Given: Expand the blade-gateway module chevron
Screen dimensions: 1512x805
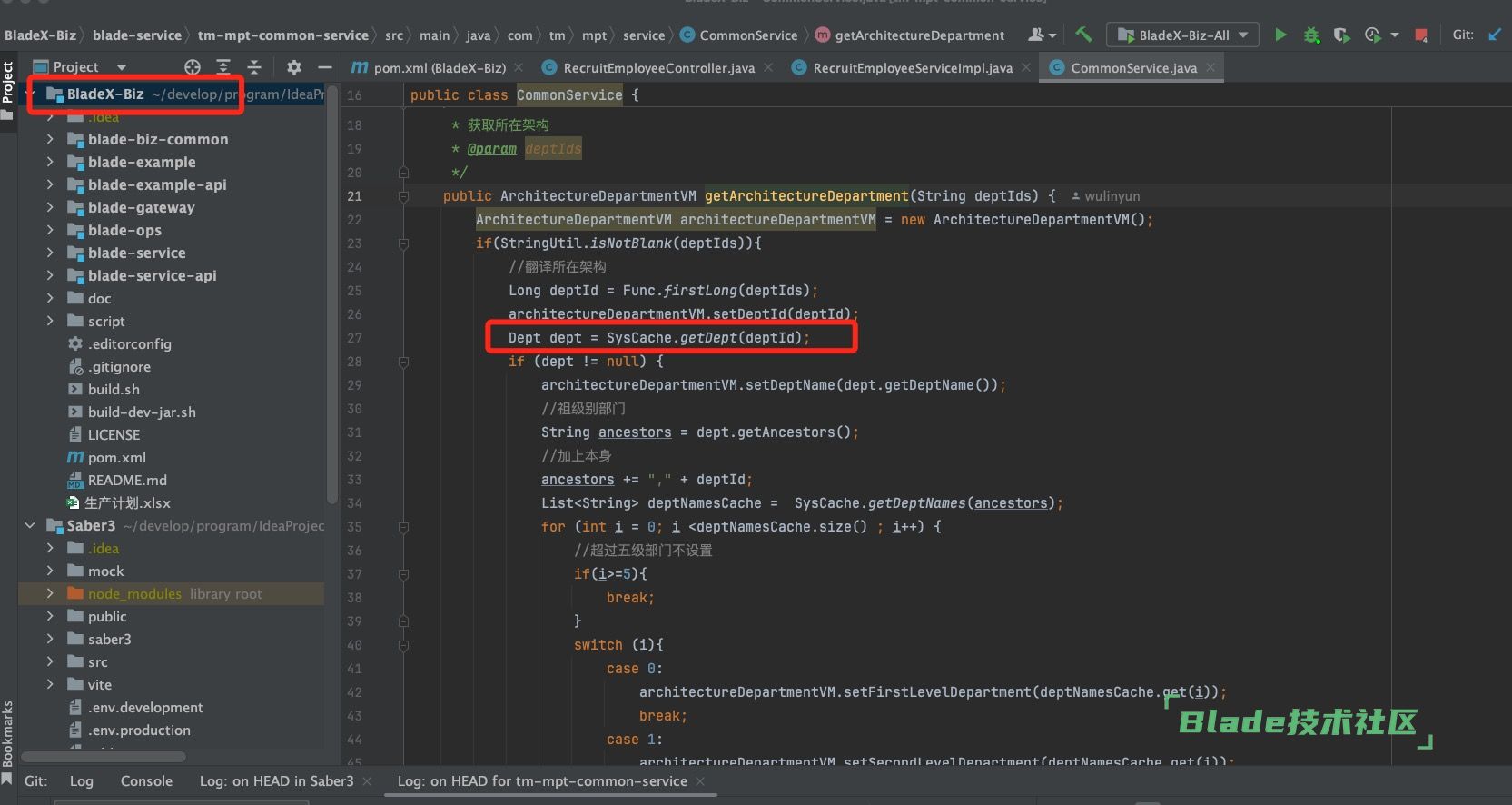Looking at the screenshot, I should pyautogui.click(x=50, y=207).
